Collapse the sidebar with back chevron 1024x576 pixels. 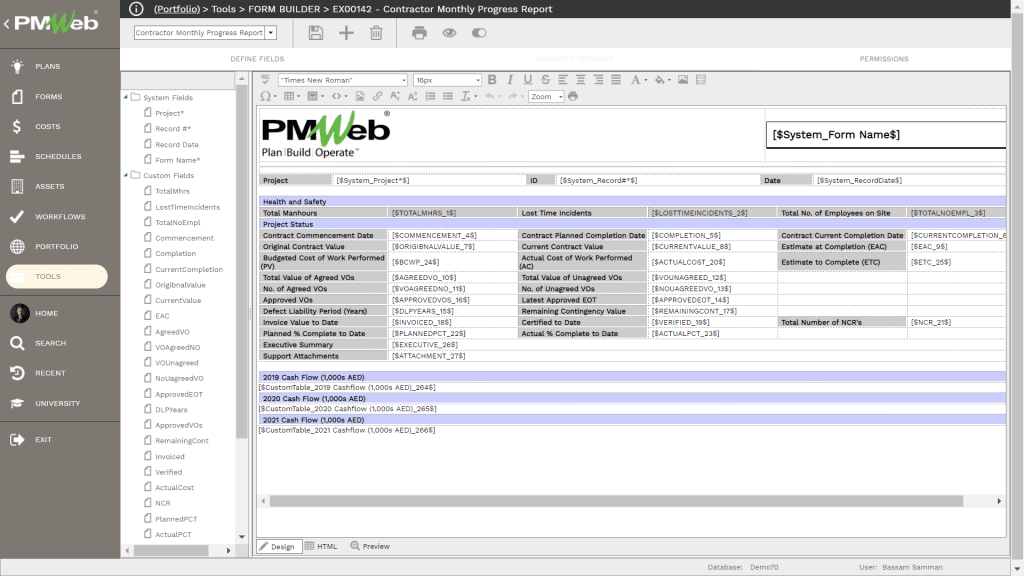[7, 24]
